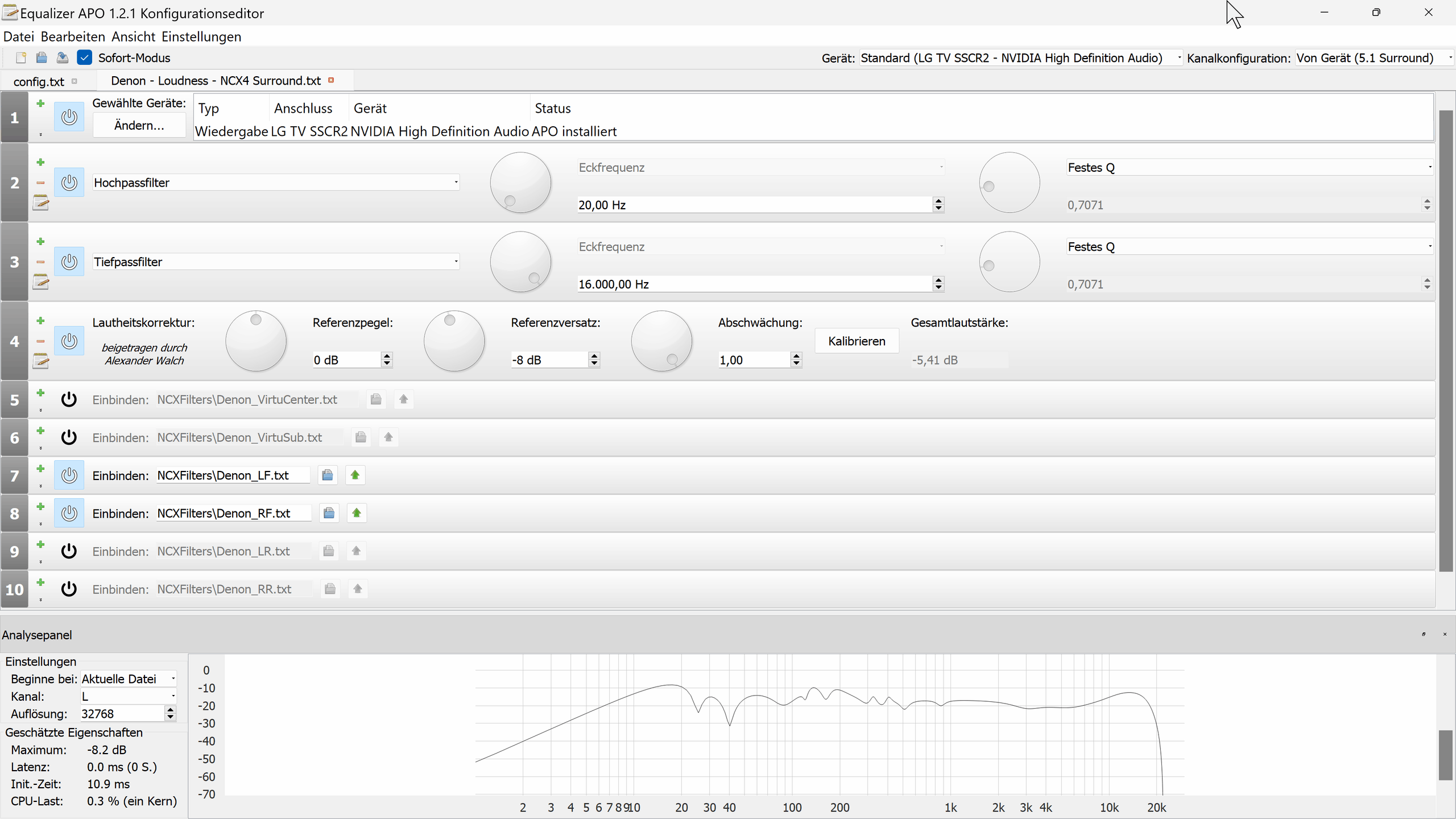Screen dimensions: 1456x819
Task: Click the open file toolbar icon
Action: (42, 57)
